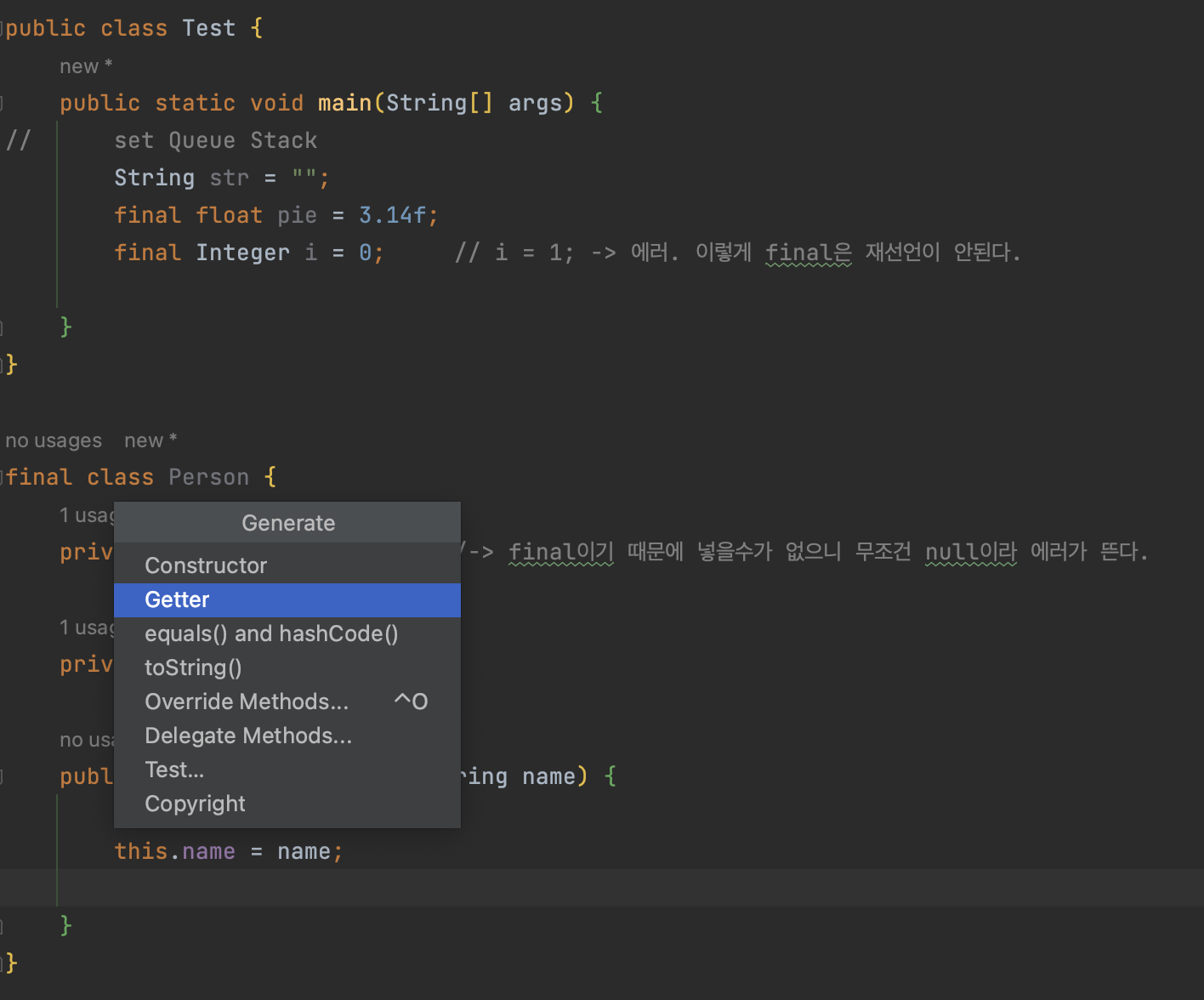
Task: Click the closing fold marker of main method
Action: (2, 327)
